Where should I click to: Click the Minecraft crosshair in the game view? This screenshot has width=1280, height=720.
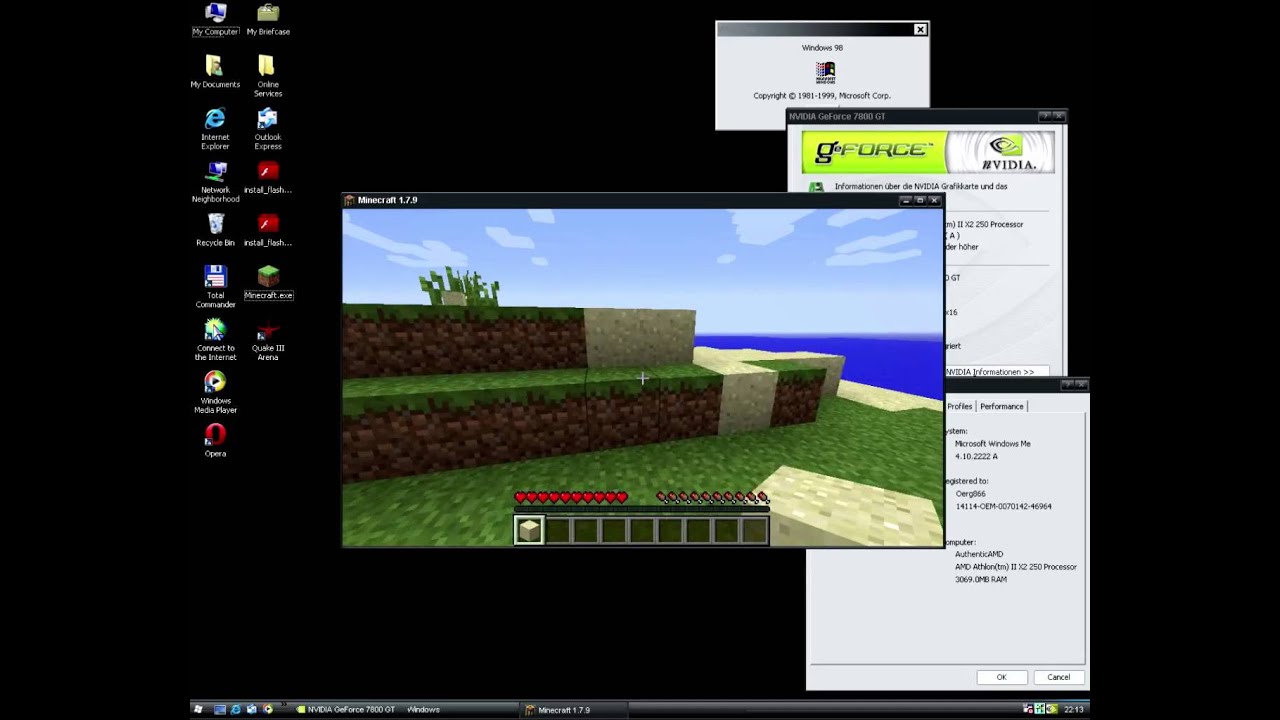pyautogui.click(x=642, y=378)
